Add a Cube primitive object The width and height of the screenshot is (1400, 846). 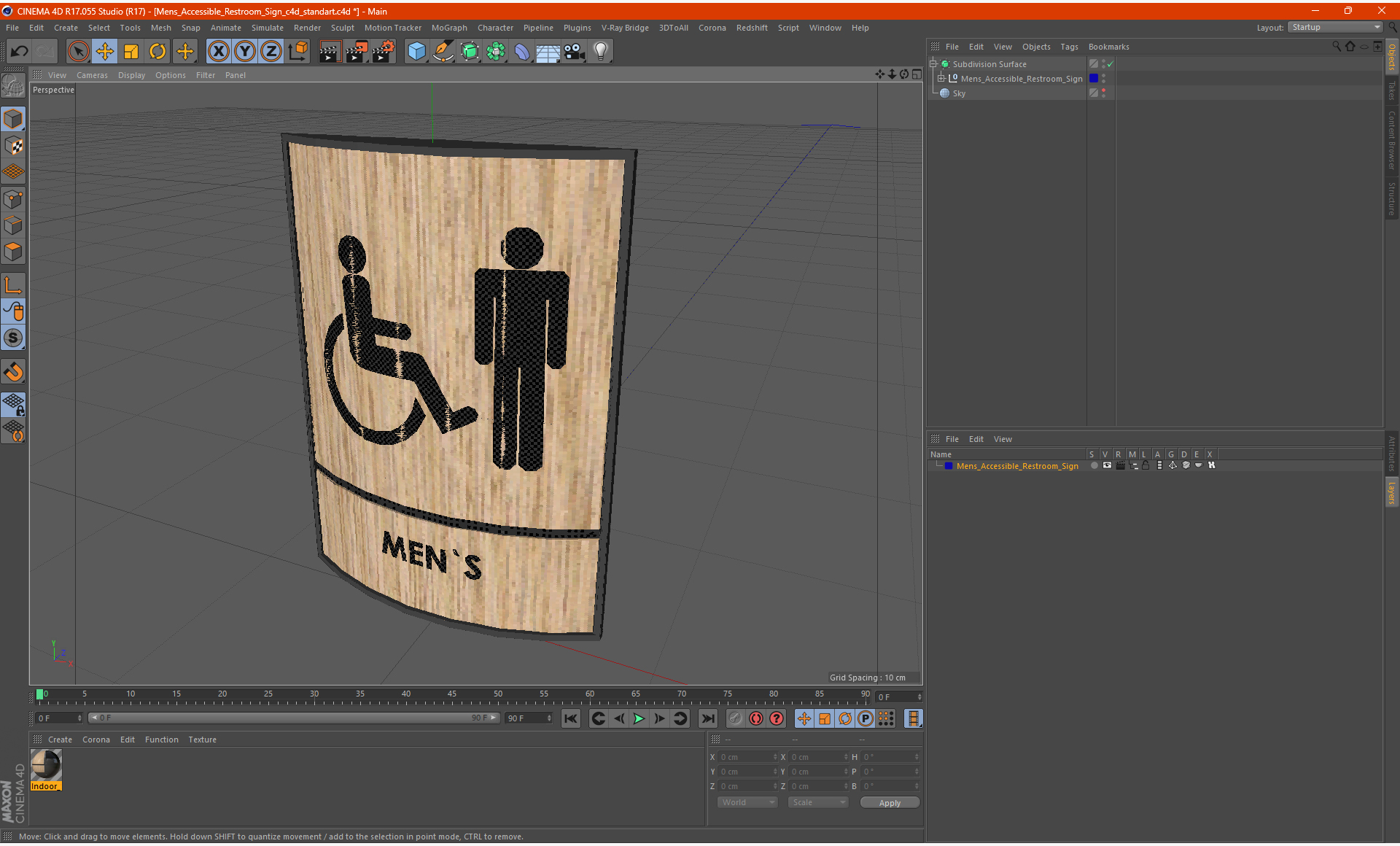tap(416, 51)
